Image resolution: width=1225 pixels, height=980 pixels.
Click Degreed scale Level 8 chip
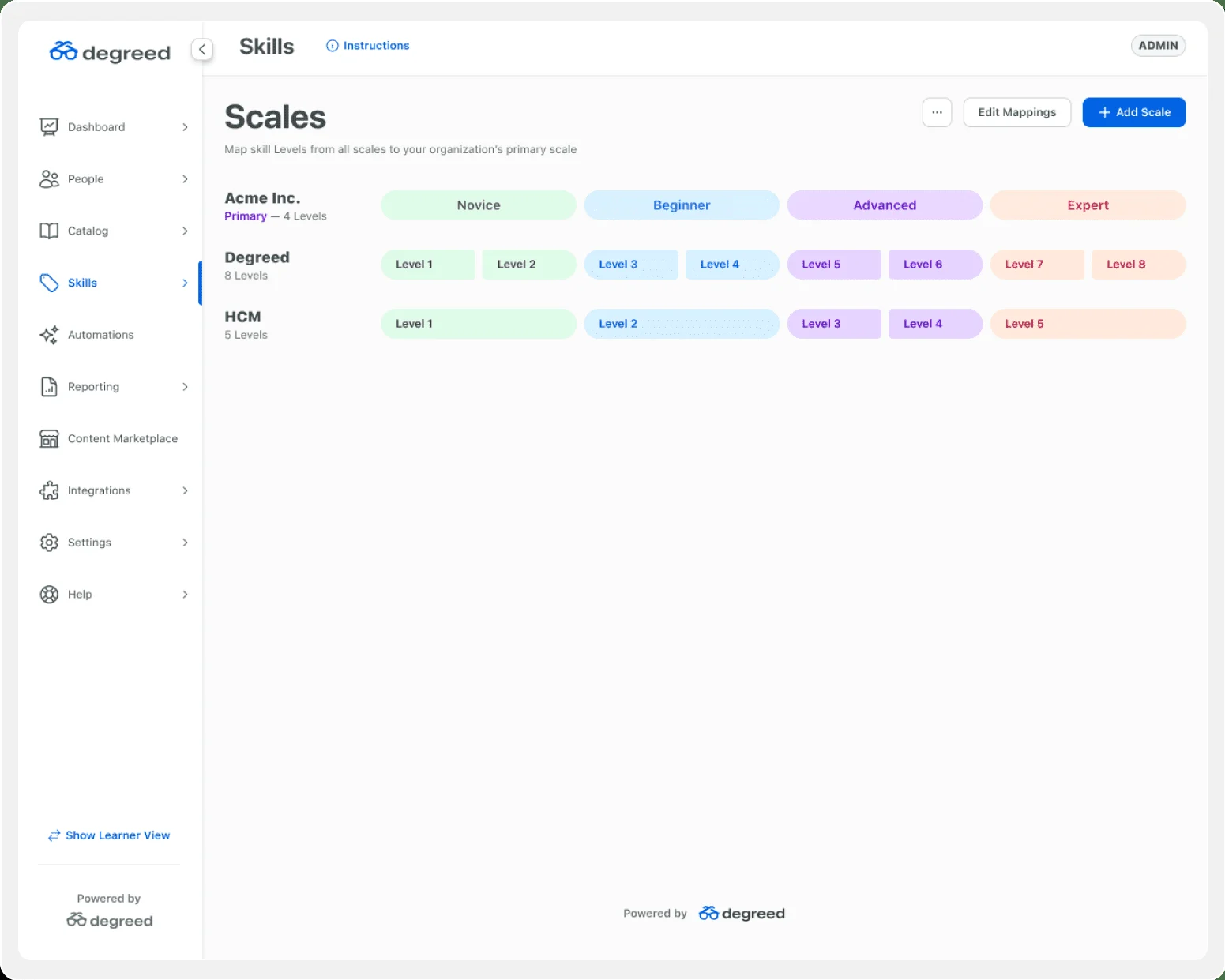[x=1139, y=265]
